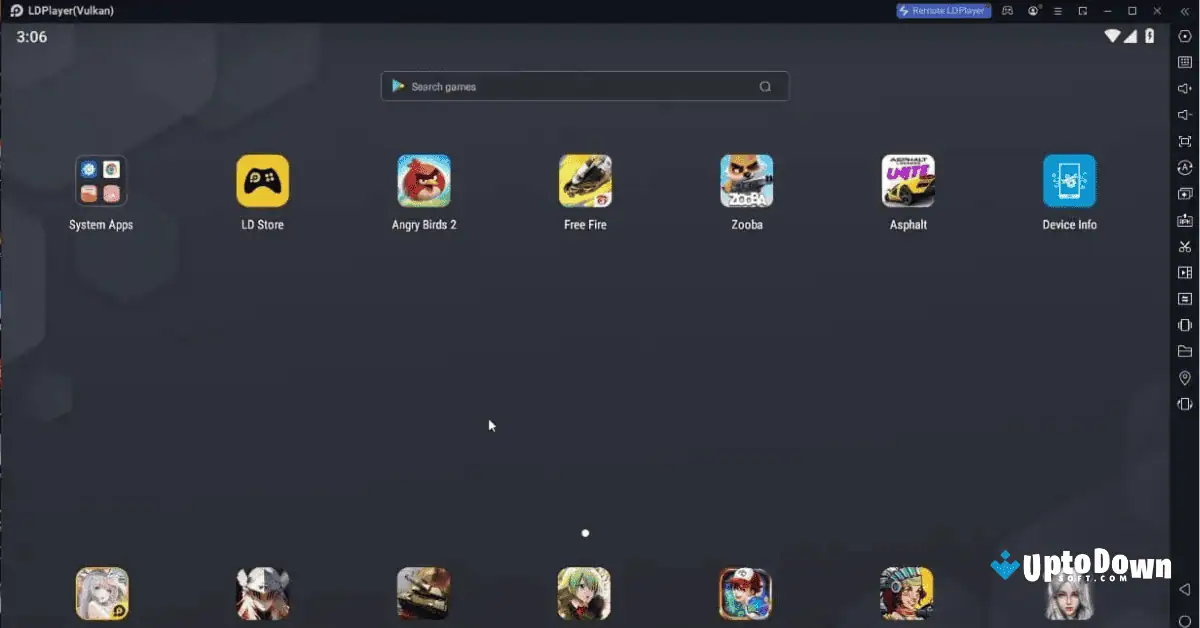Collapse the right sidebar with the double-chevron
Viewport: 1200px width, 628px height.
pyautogui.click(x=1185, y=10)
